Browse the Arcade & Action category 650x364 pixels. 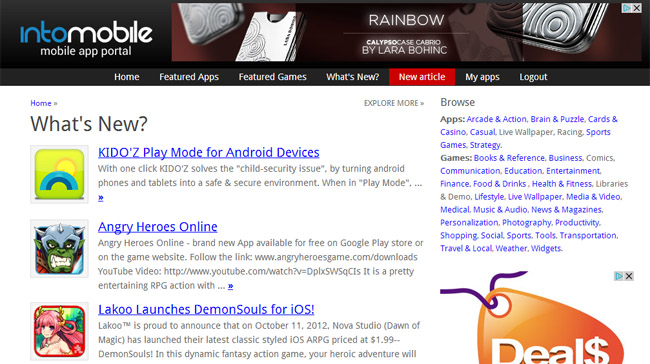pyautogui.click(x=496, y=119)
